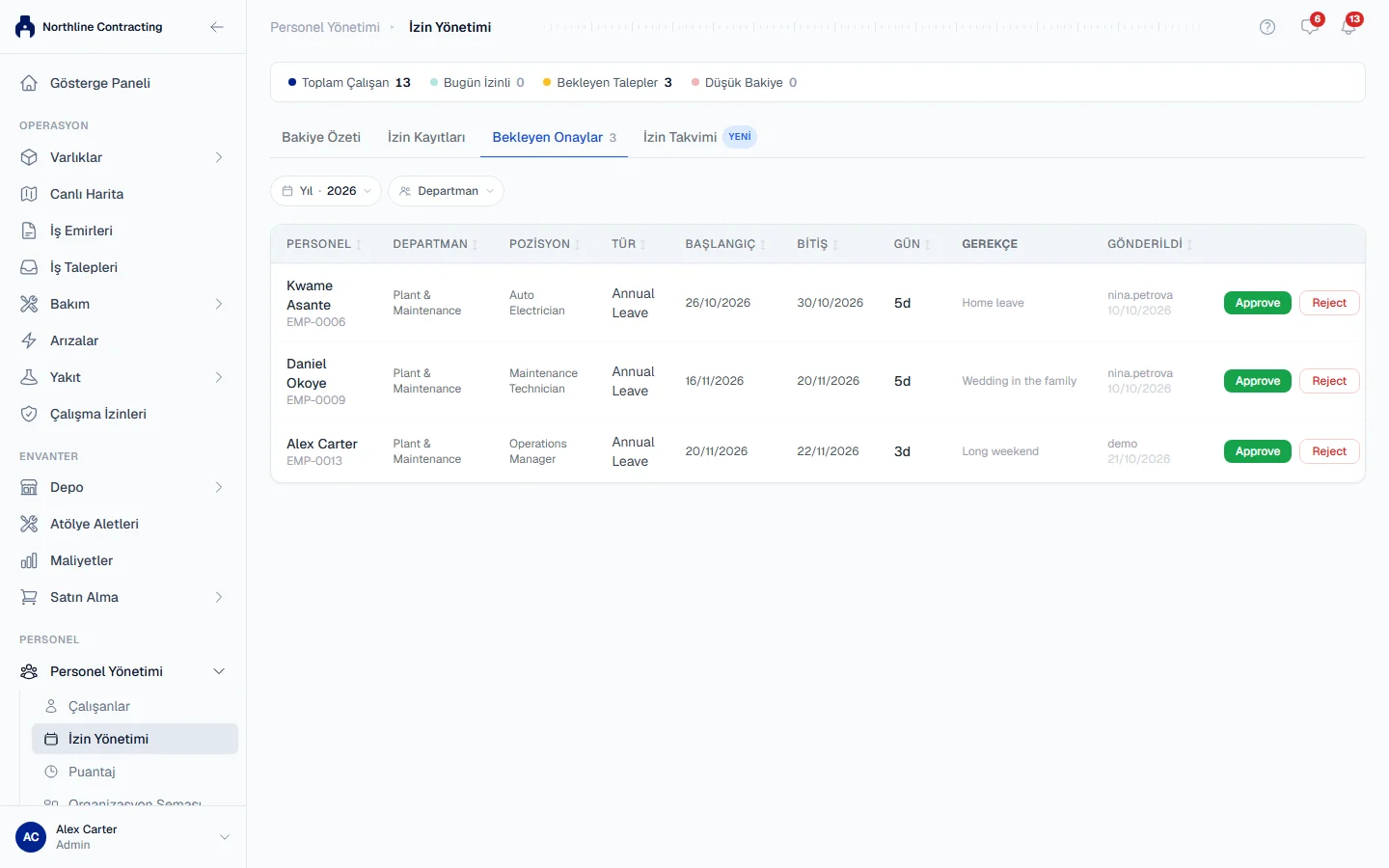Viewport: 1389px width, 868px height.
Task: Go to Personel Yönetimi breadcrumb link
Action: click(x=325, y=27)
